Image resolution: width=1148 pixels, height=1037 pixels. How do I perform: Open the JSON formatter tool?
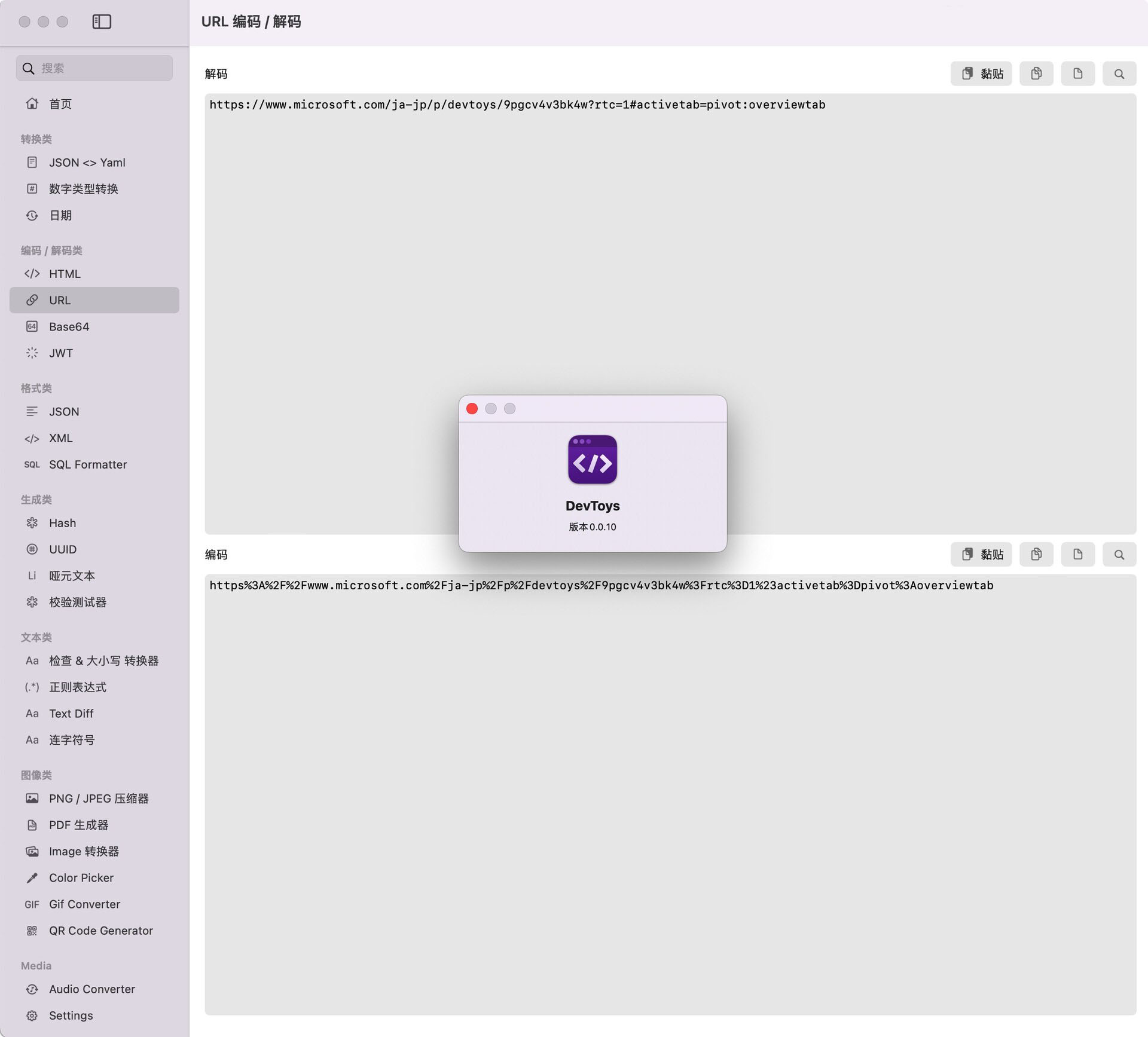[94, 411]
